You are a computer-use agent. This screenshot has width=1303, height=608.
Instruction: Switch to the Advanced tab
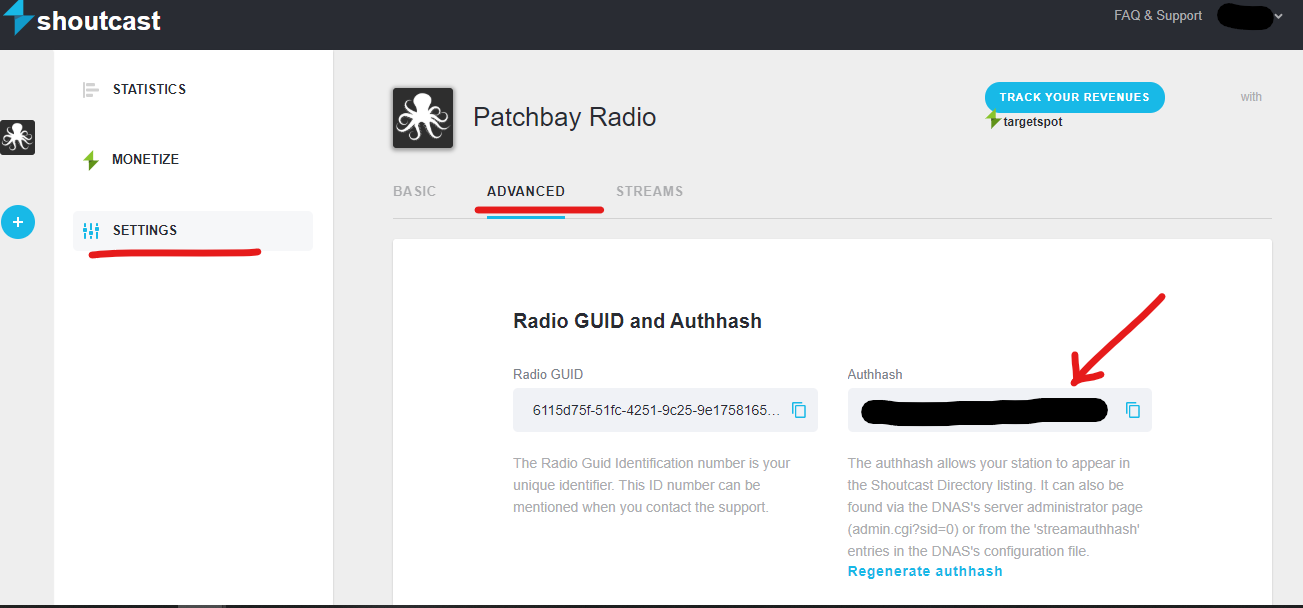click(526, 191)
